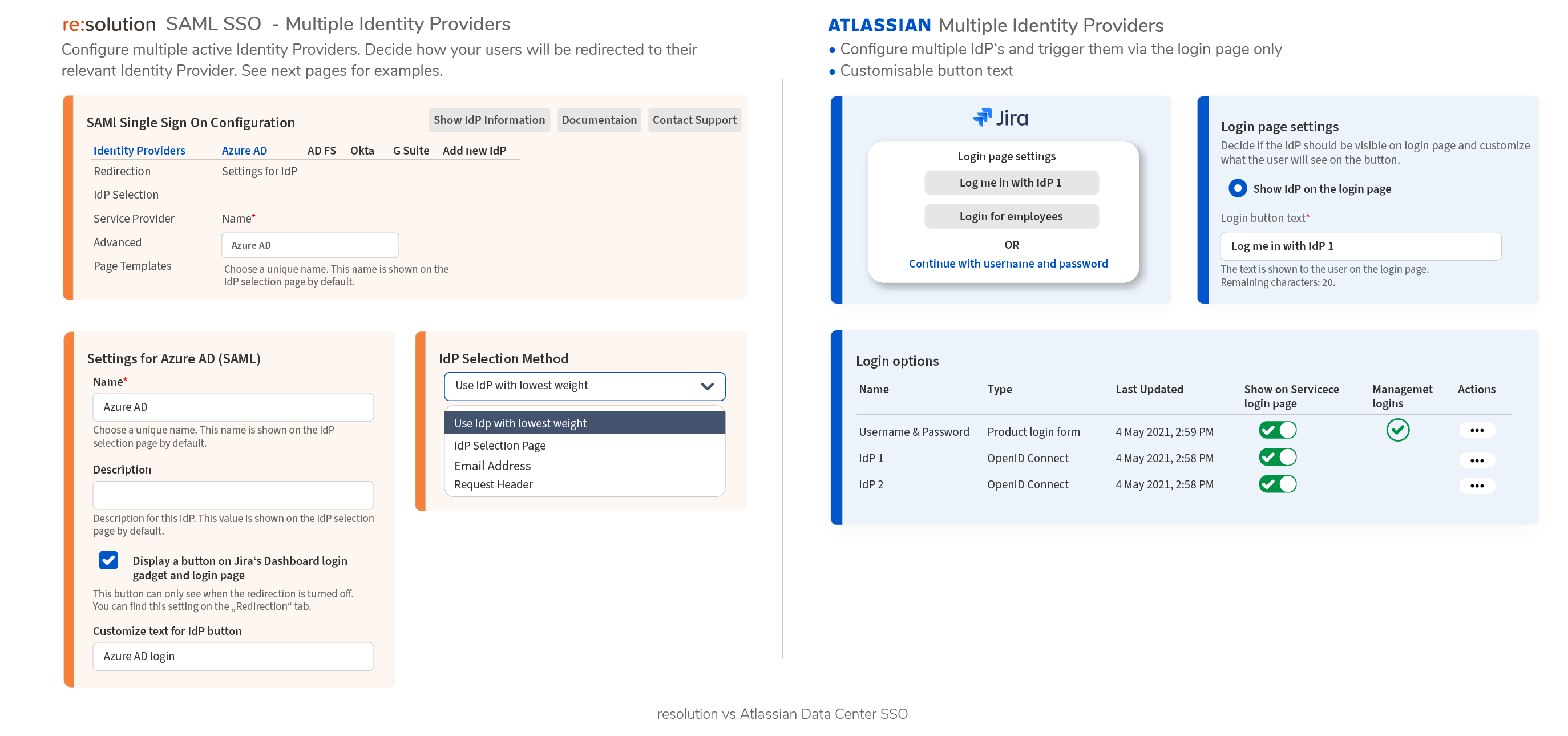The width and height of the screenshot is (1568, 736).
Task: Follow Continue with username and password link
Action: (1008, 264)
